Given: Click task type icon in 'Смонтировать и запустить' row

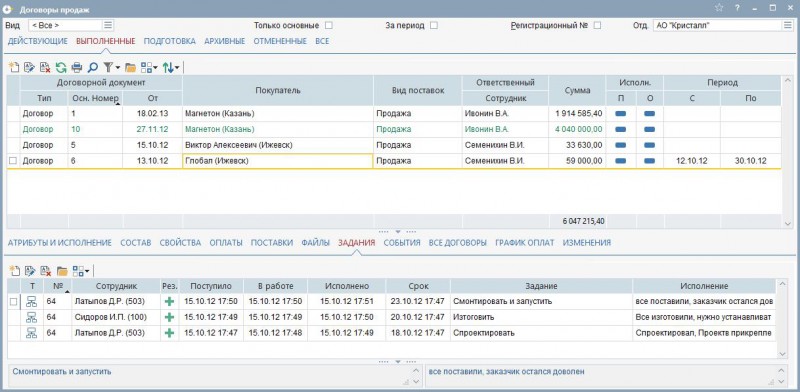Looking at the screenshot, I should 32,302.
